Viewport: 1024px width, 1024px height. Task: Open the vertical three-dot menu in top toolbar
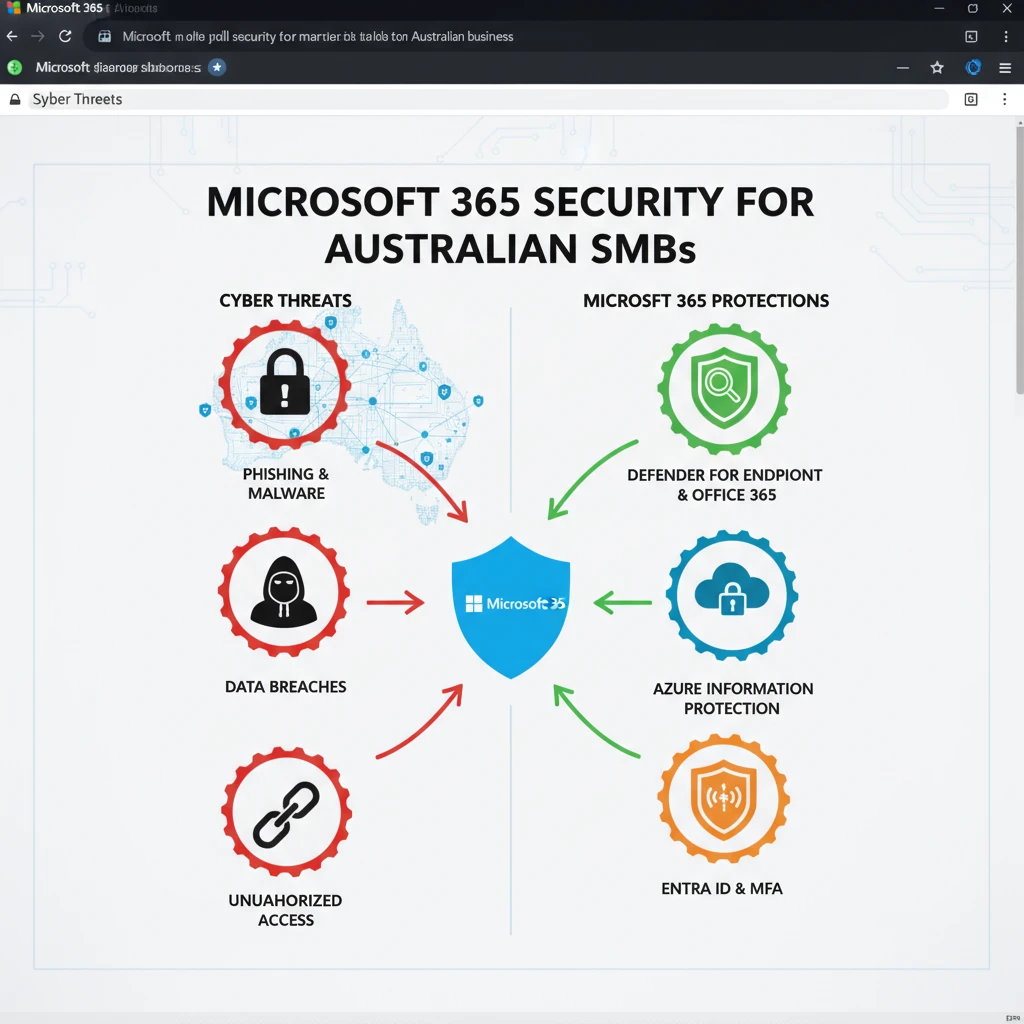click(1006, 37)
